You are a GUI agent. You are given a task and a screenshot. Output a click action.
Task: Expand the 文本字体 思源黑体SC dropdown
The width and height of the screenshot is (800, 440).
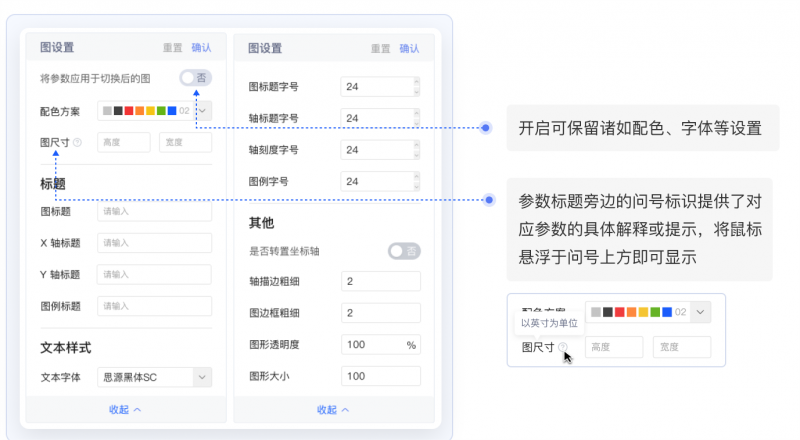(203, 377)
